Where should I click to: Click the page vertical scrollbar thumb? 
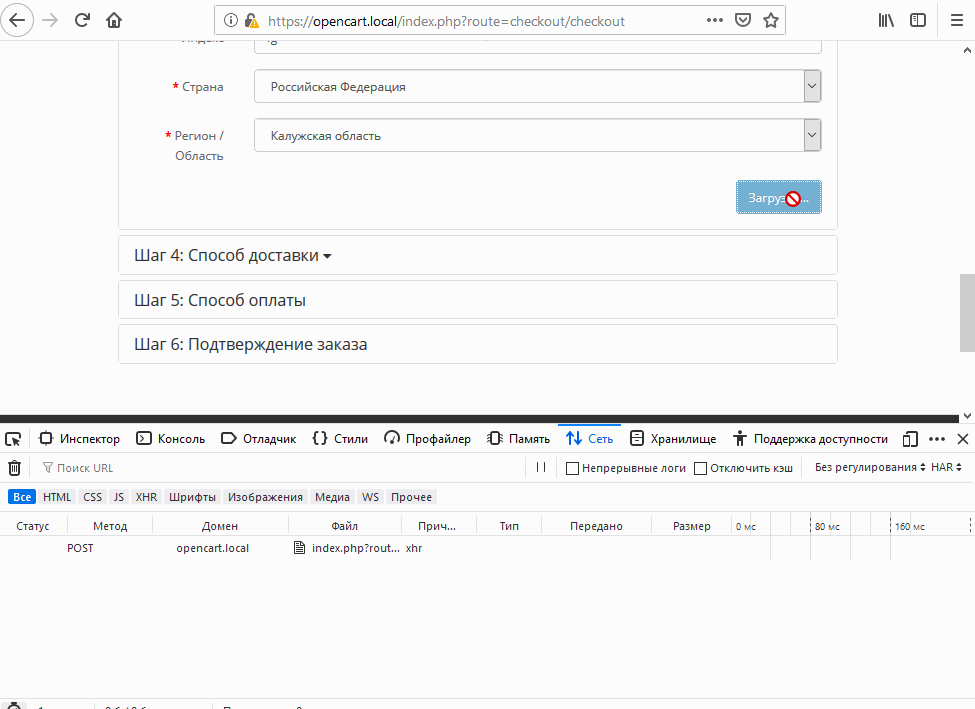[967, 313]
